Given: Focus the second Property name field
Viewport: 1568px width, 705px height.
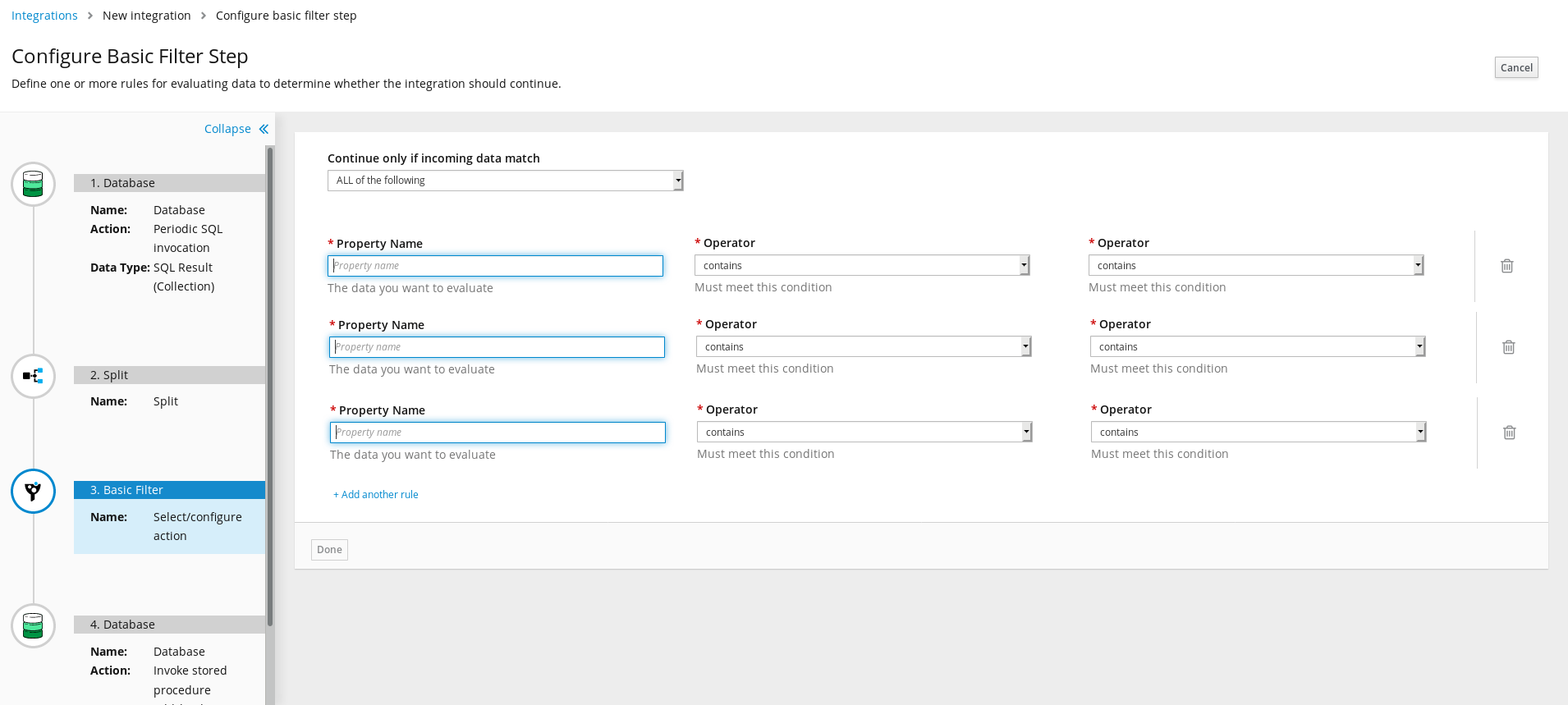Looking at the screenshot, I should (x=497, y=347).
